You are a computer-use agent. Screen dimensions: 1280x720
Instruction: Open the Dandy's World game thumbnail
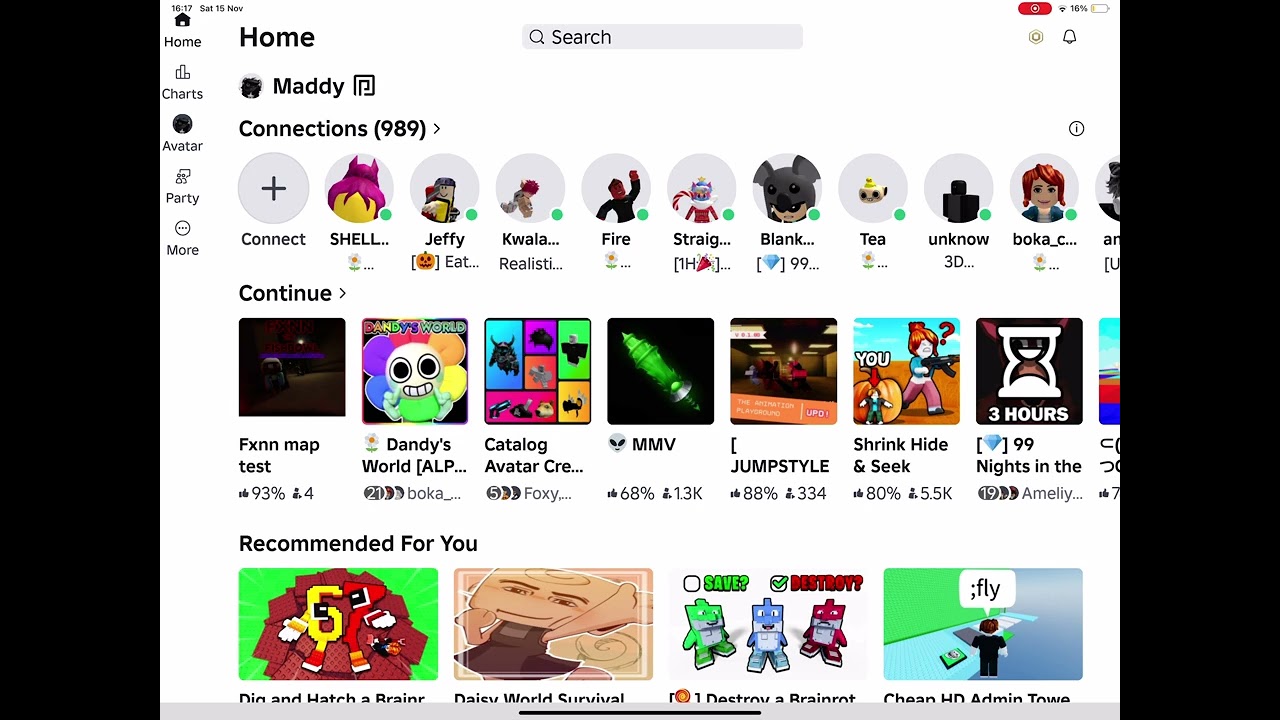pos(415,371)
